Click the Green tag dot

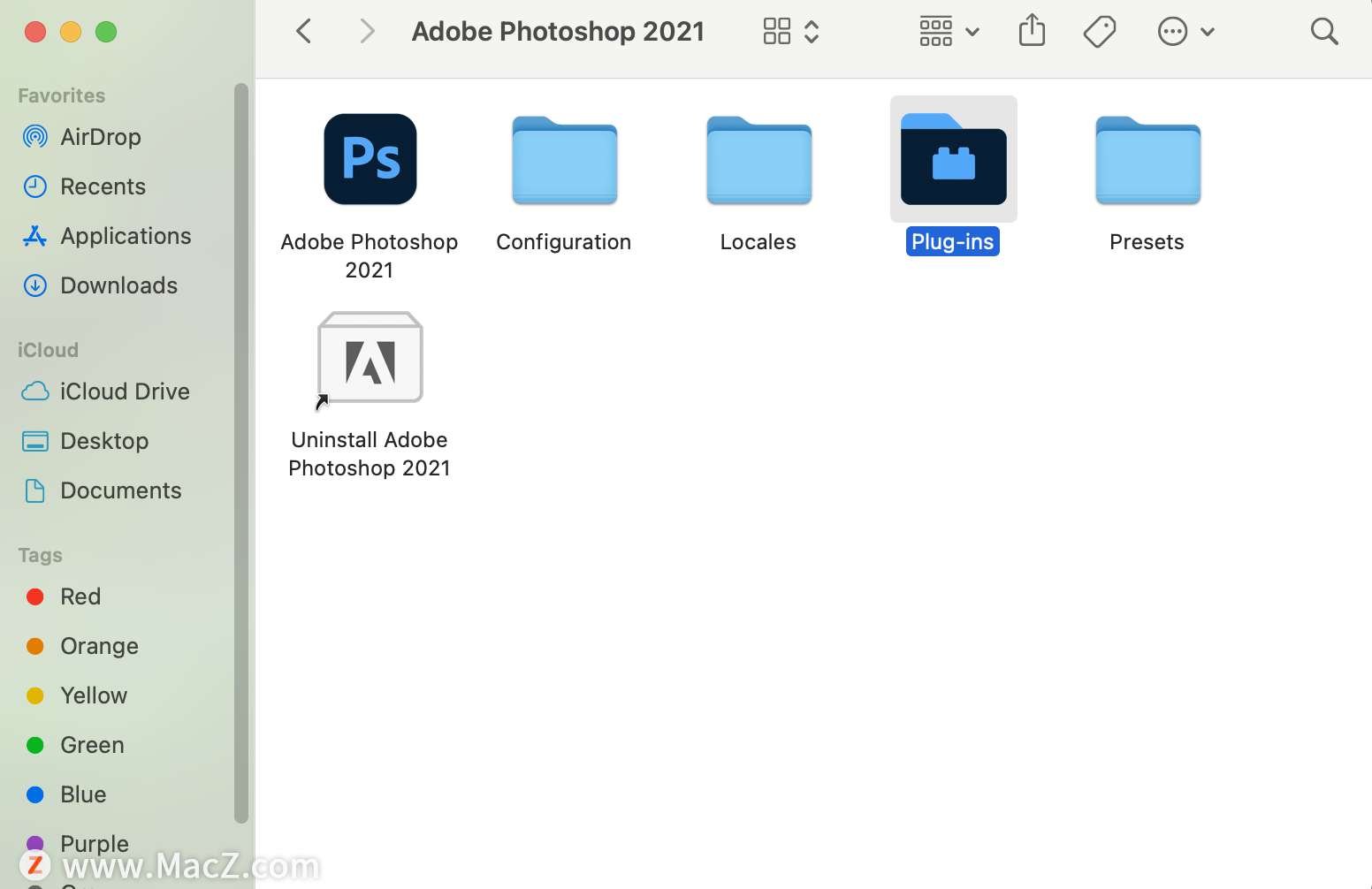[35, 745]
